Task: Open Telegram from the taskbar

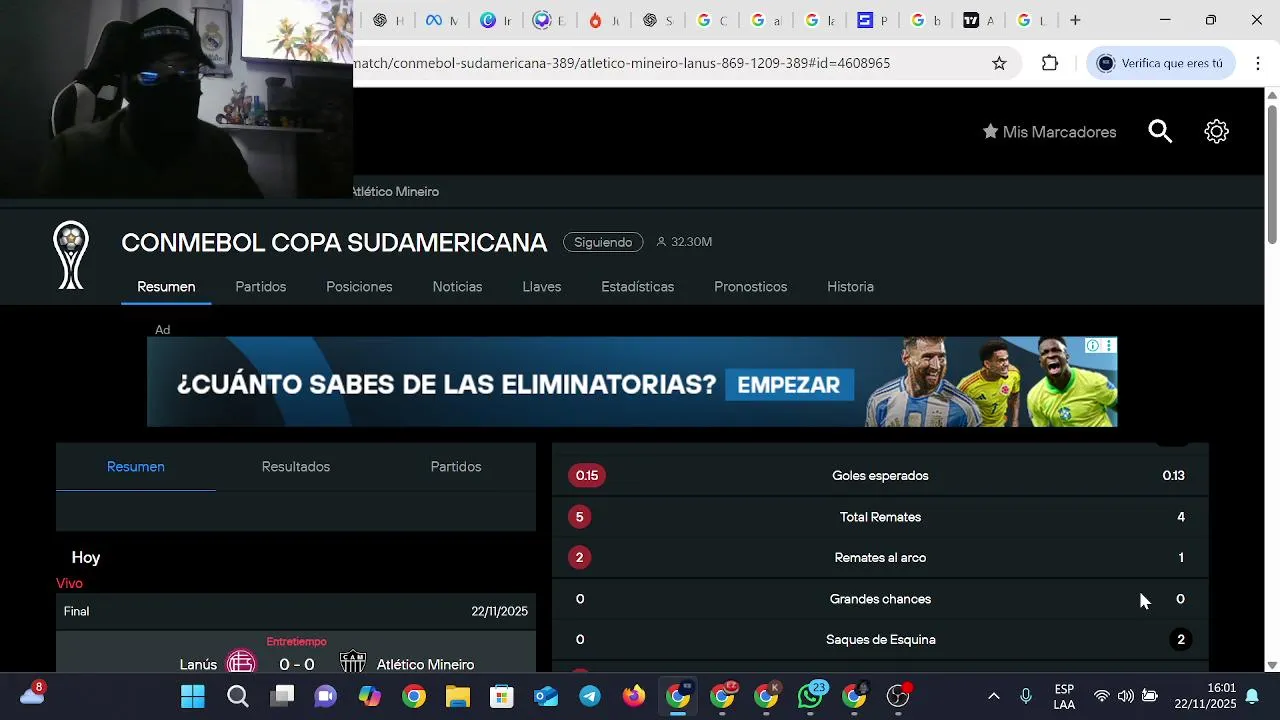Action: tap(590, 696)
